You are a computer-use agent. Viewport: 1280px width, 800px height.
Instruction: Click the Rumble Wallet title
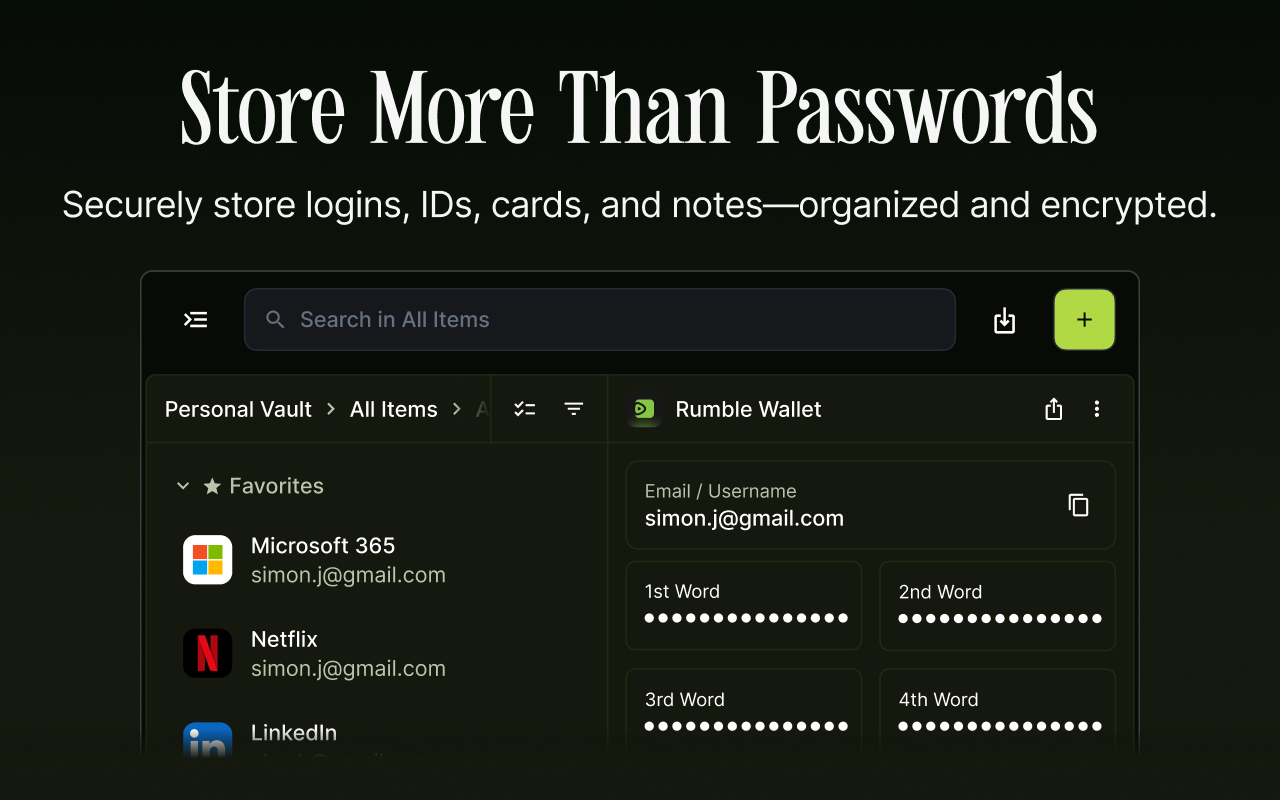click(x=748, y=409)
